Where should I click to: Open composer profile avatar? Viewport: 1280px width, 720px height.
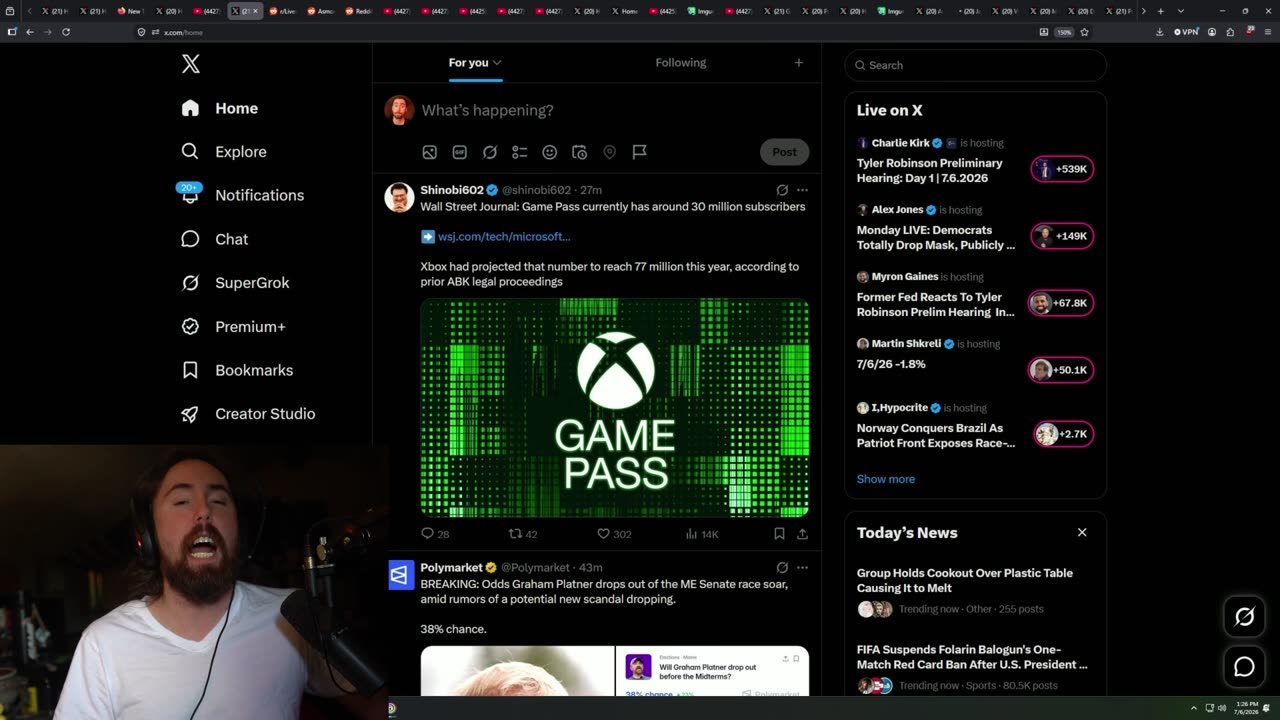[x=399, y=110]
